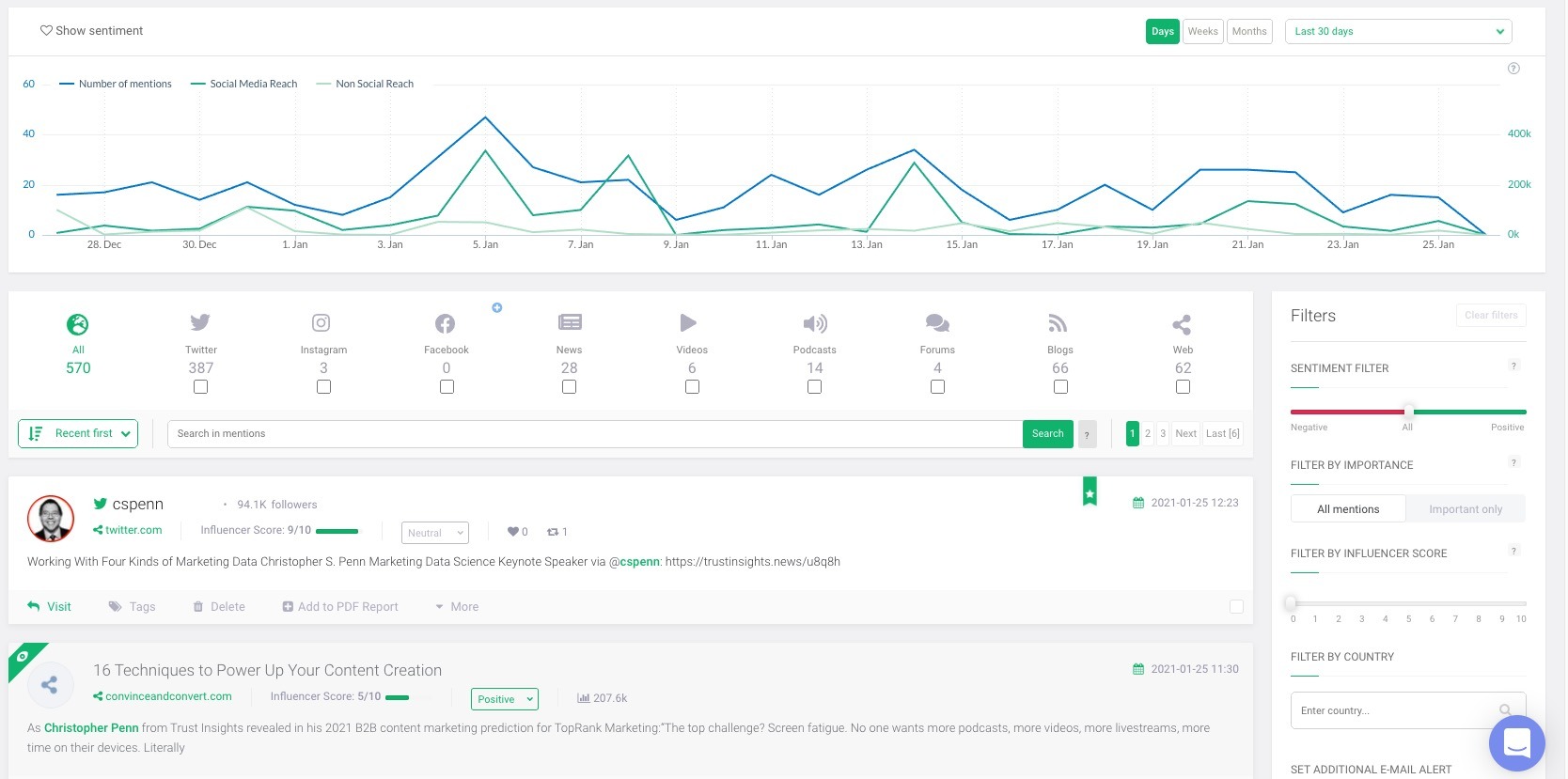The height and width of the screenshot is (779, 1568).
Task: Click the sentiment filter slider handle
Action: coord(1408,412)
